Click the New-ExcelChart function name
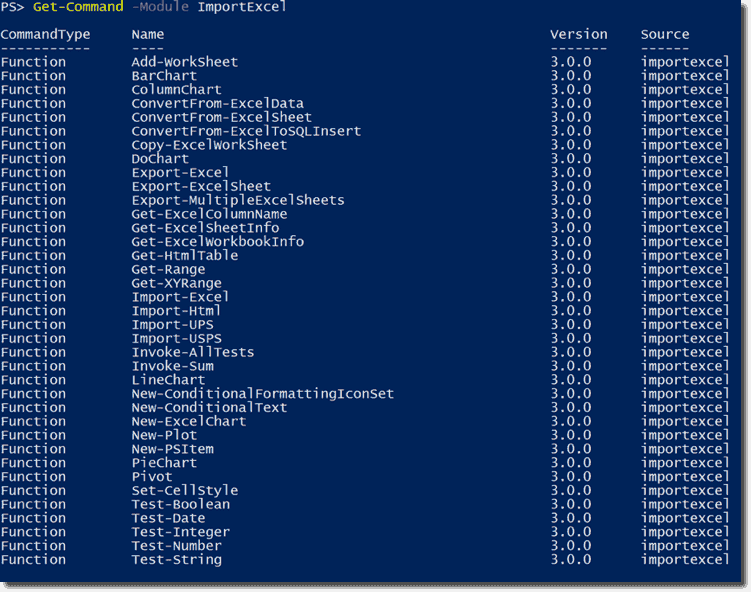This screenshot has height=592, width=751. point(189,421)
